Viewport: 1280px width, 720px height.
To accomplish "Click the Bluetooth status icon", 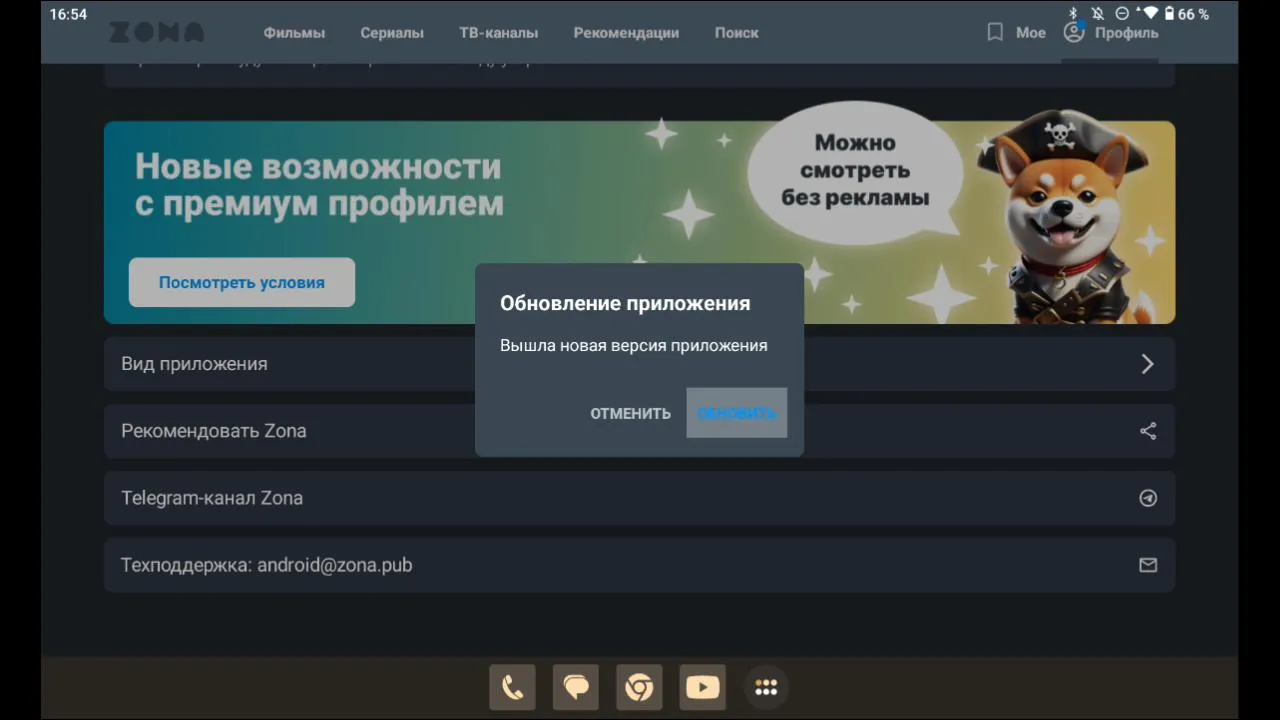I will pos(1074,14).
